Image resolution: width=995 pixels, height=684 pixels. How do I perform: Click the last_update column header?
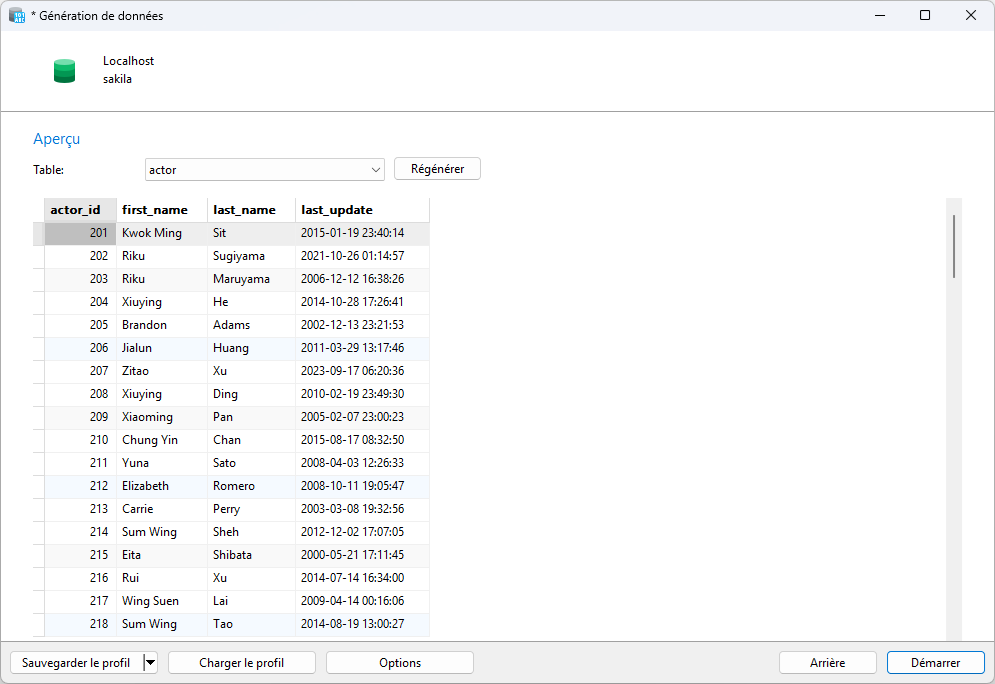click(x=362, y=210)
